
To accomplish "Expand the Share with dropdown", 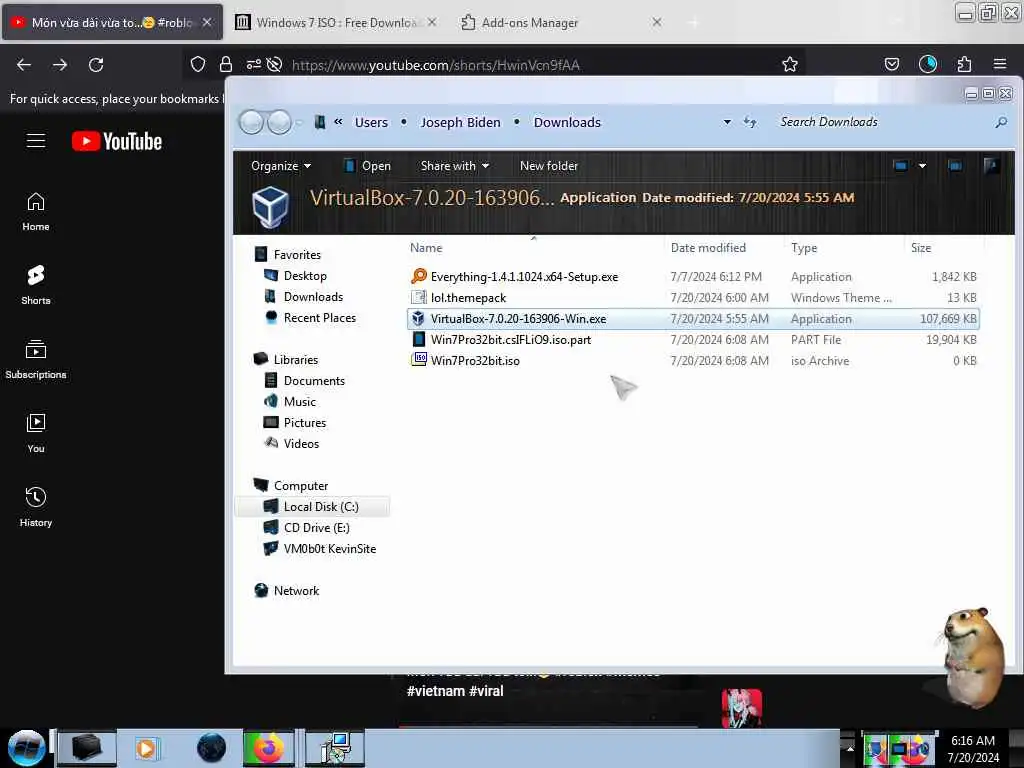I will coord(455,166).
